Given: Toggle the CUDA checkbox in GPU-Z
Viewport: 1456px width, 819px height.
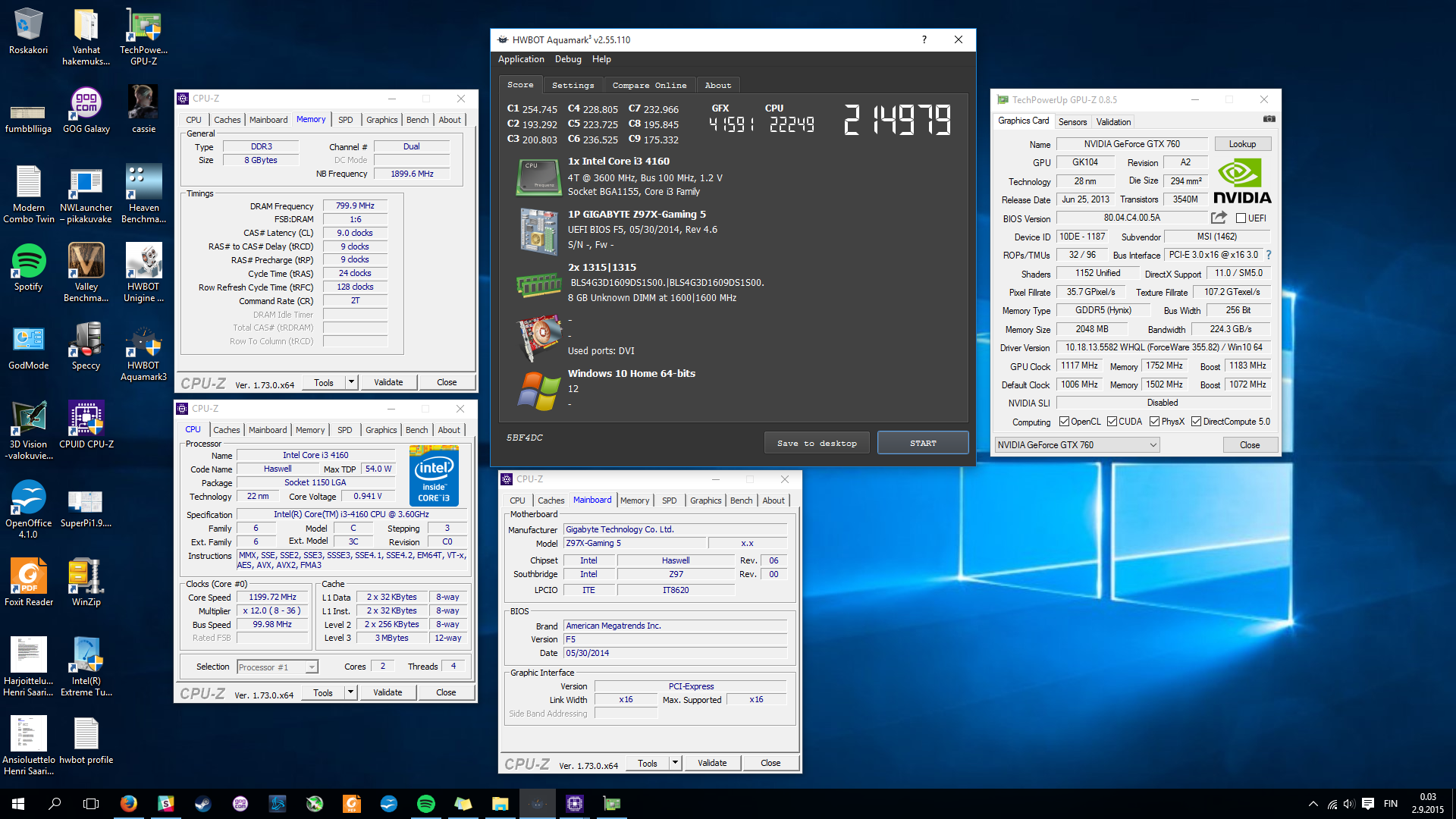Looking at the screenshot, I should click(1112, 422).
